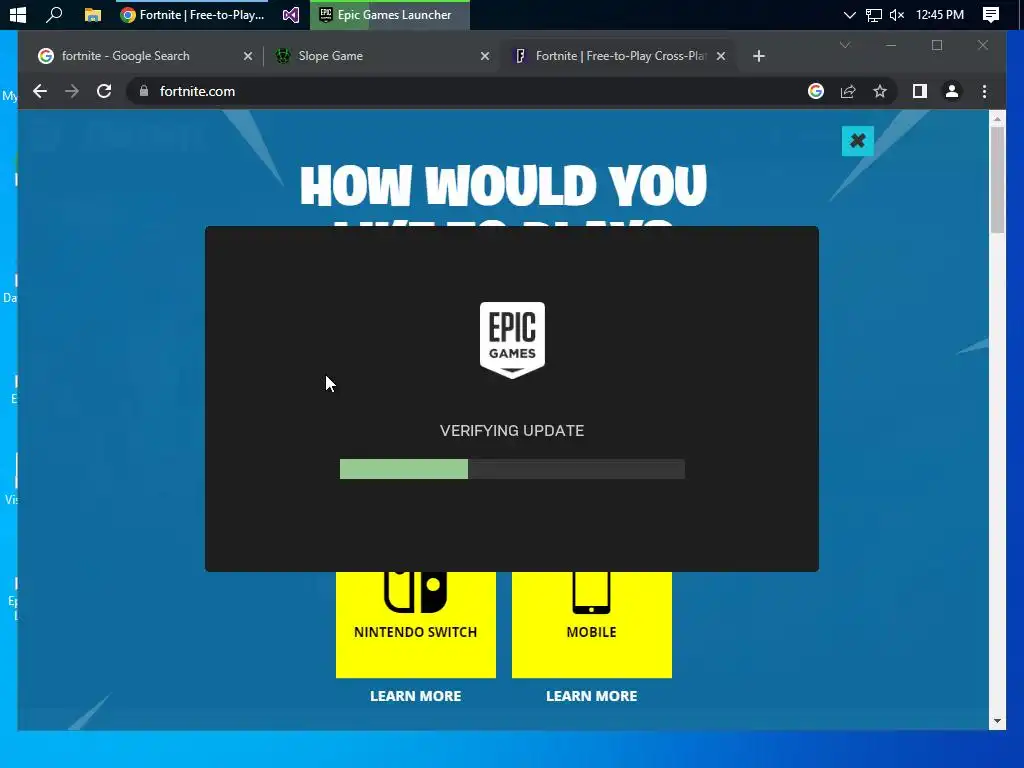Viewport: 1024px width, 768px height.
Task: Switch to Chrome Fortnite taskbar button
Action: [193, 14]
